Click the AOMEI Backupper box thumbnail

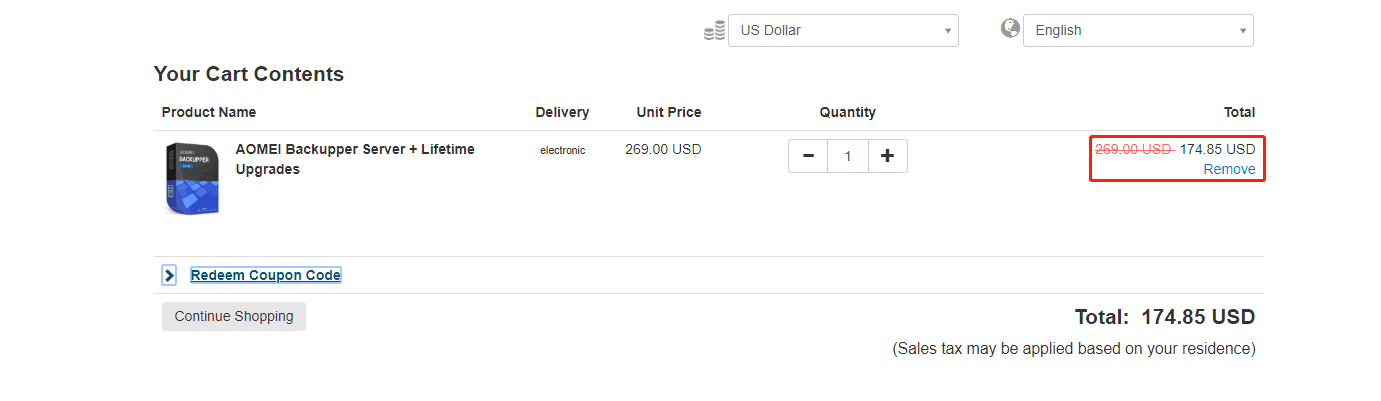pyautogui.click(x=192, y=178)
